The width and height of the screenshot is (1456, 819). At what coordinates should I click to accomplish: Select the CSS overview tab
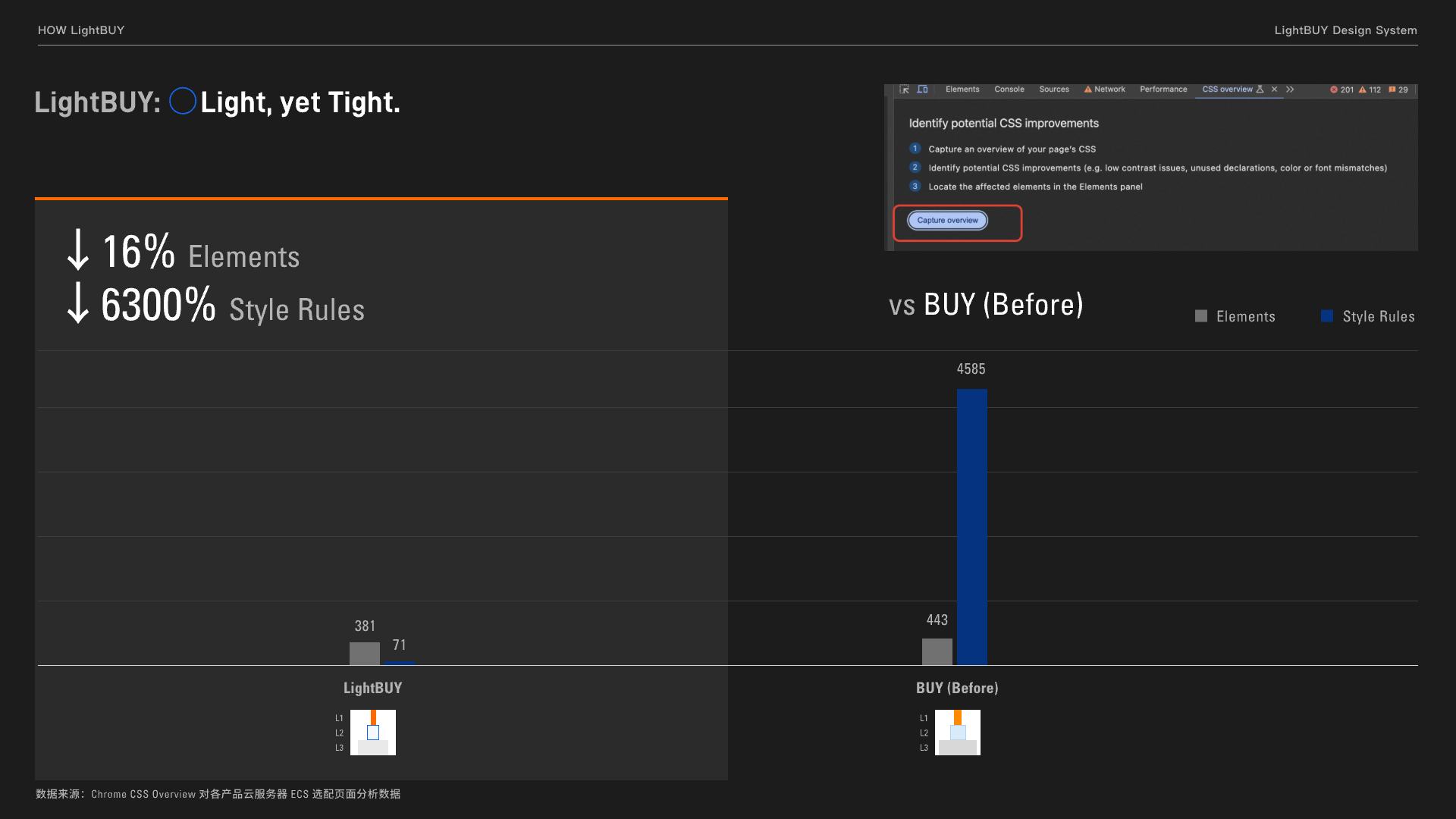coord(1227,89)
